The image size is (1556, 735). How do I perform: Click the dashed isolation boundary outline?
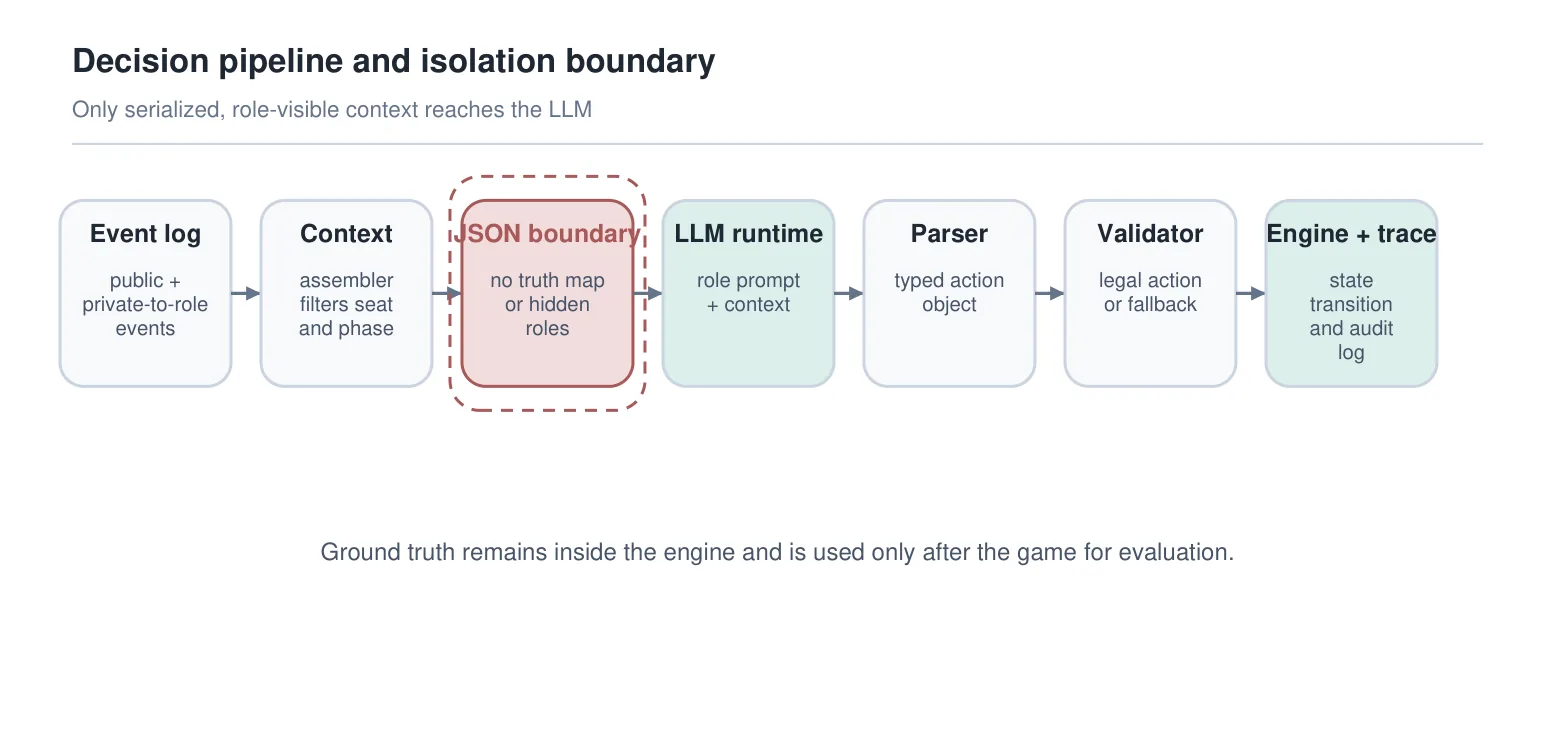click(x=547, y=178)
